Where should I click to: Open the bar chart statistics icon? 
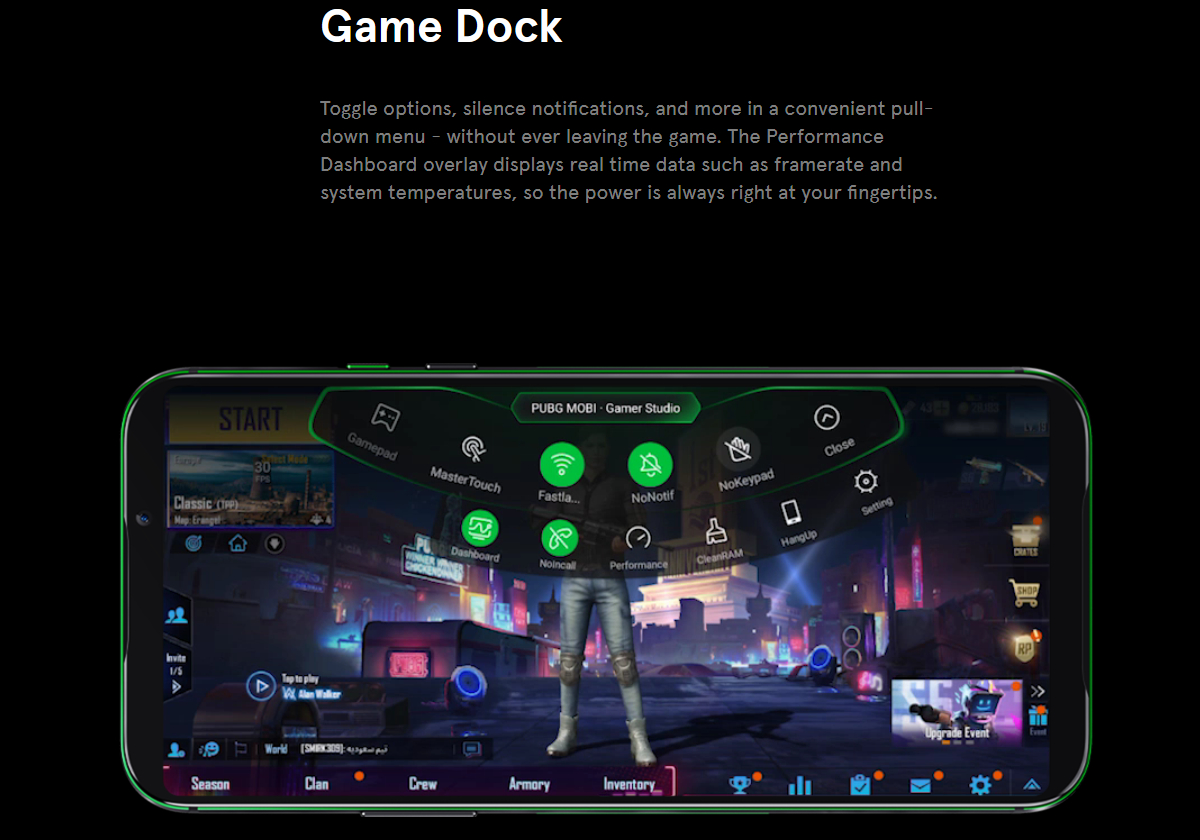800,785
